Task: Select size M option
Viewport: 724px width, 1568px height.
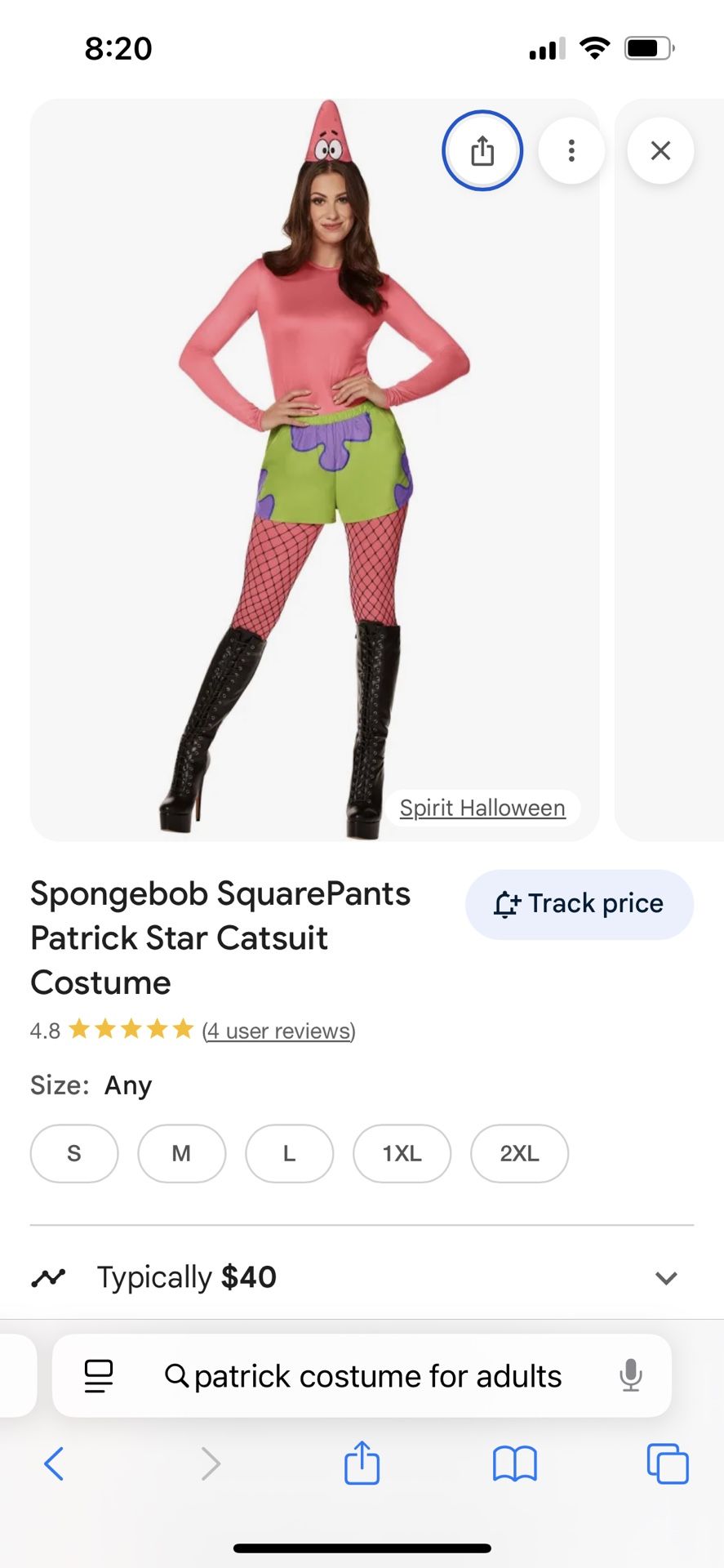Action: 181,1153
